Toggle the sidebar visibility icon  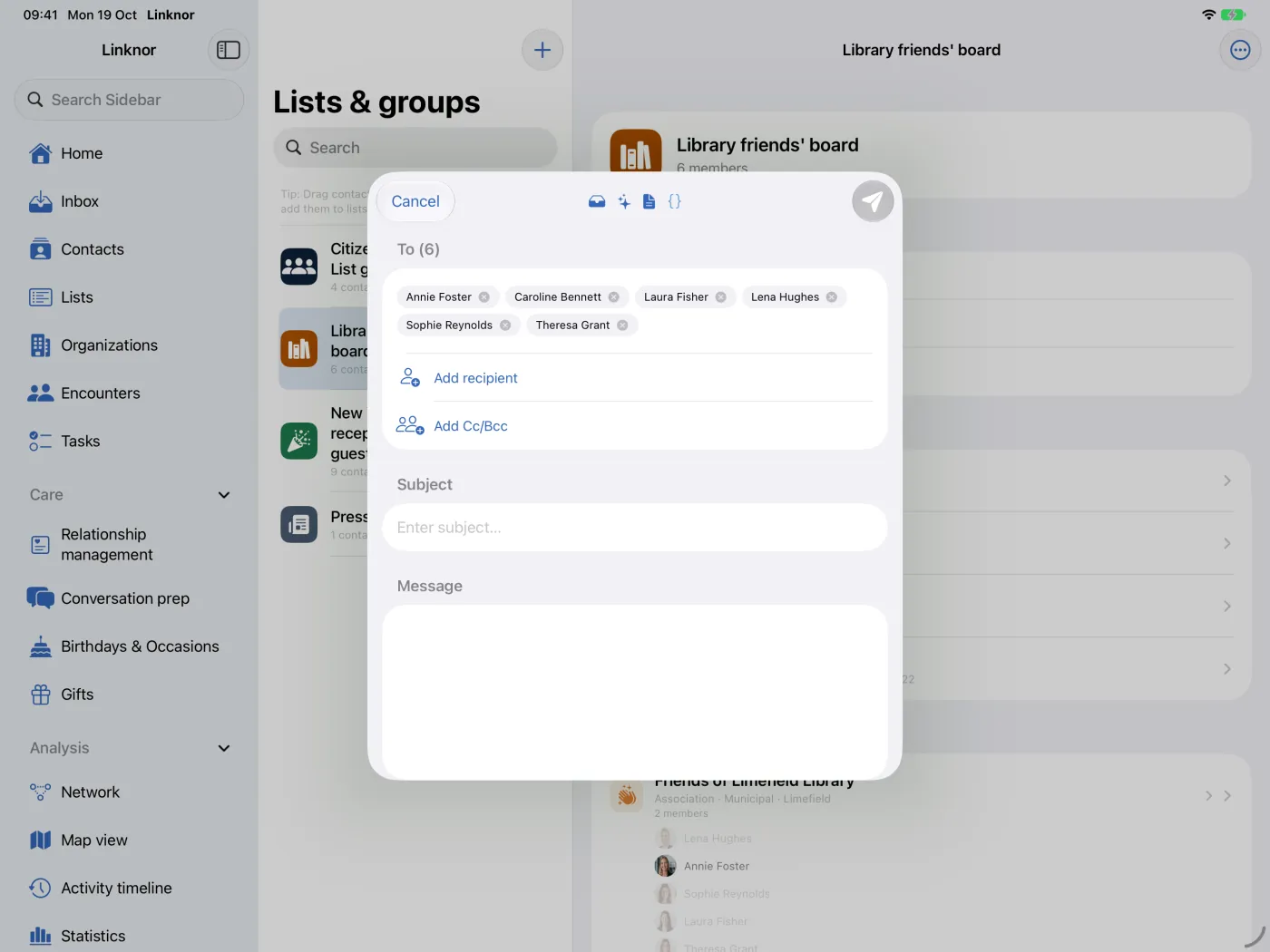point(229,50)
